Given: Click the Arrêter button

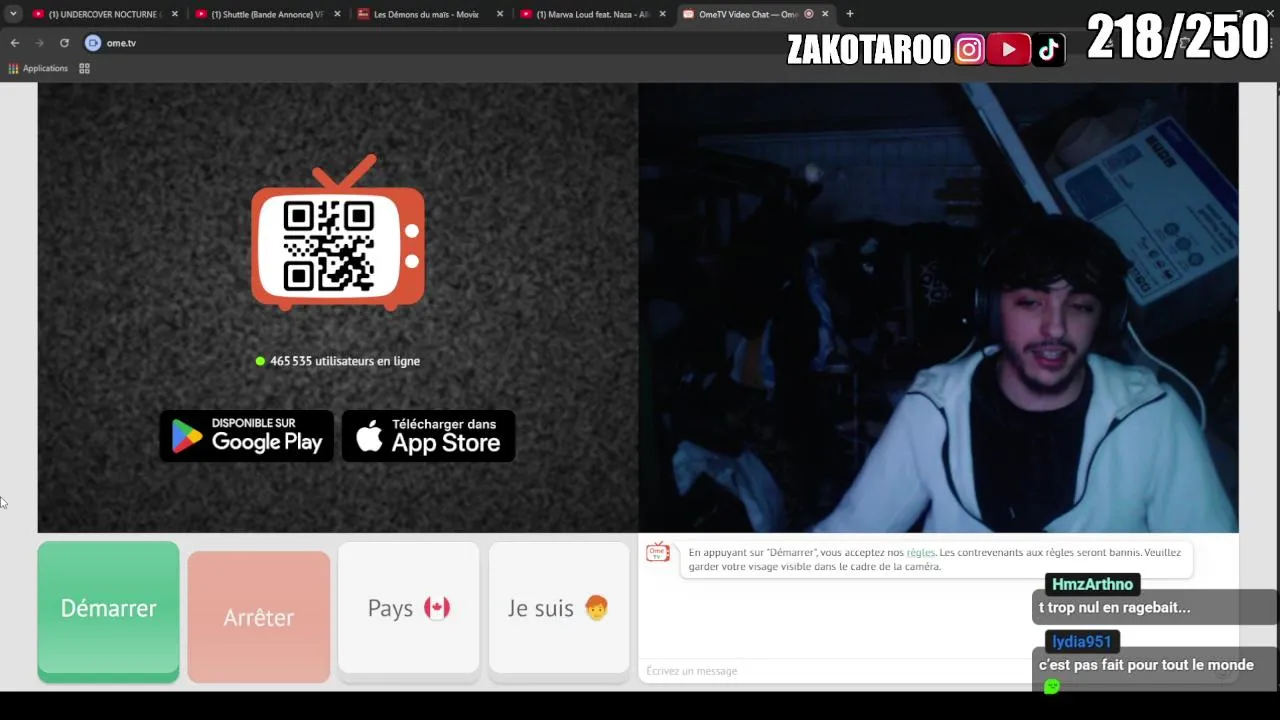Looking at the screenshot, I should coord(258,617).
